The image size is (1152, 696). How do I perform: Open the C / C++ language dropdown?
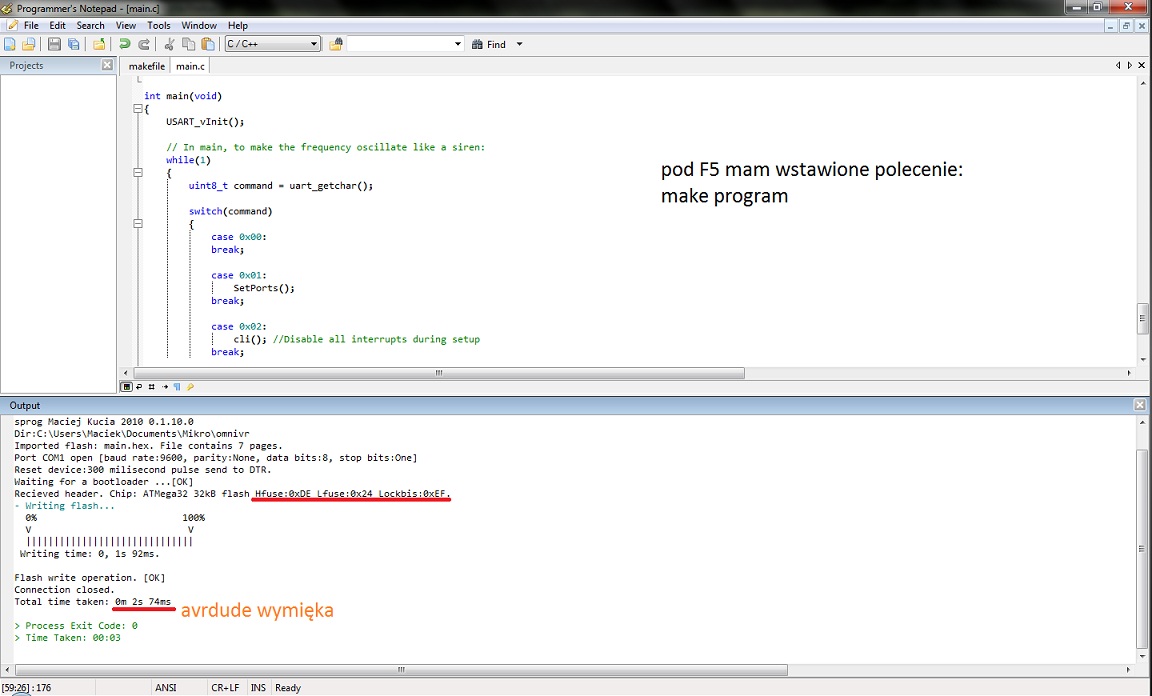272,44
